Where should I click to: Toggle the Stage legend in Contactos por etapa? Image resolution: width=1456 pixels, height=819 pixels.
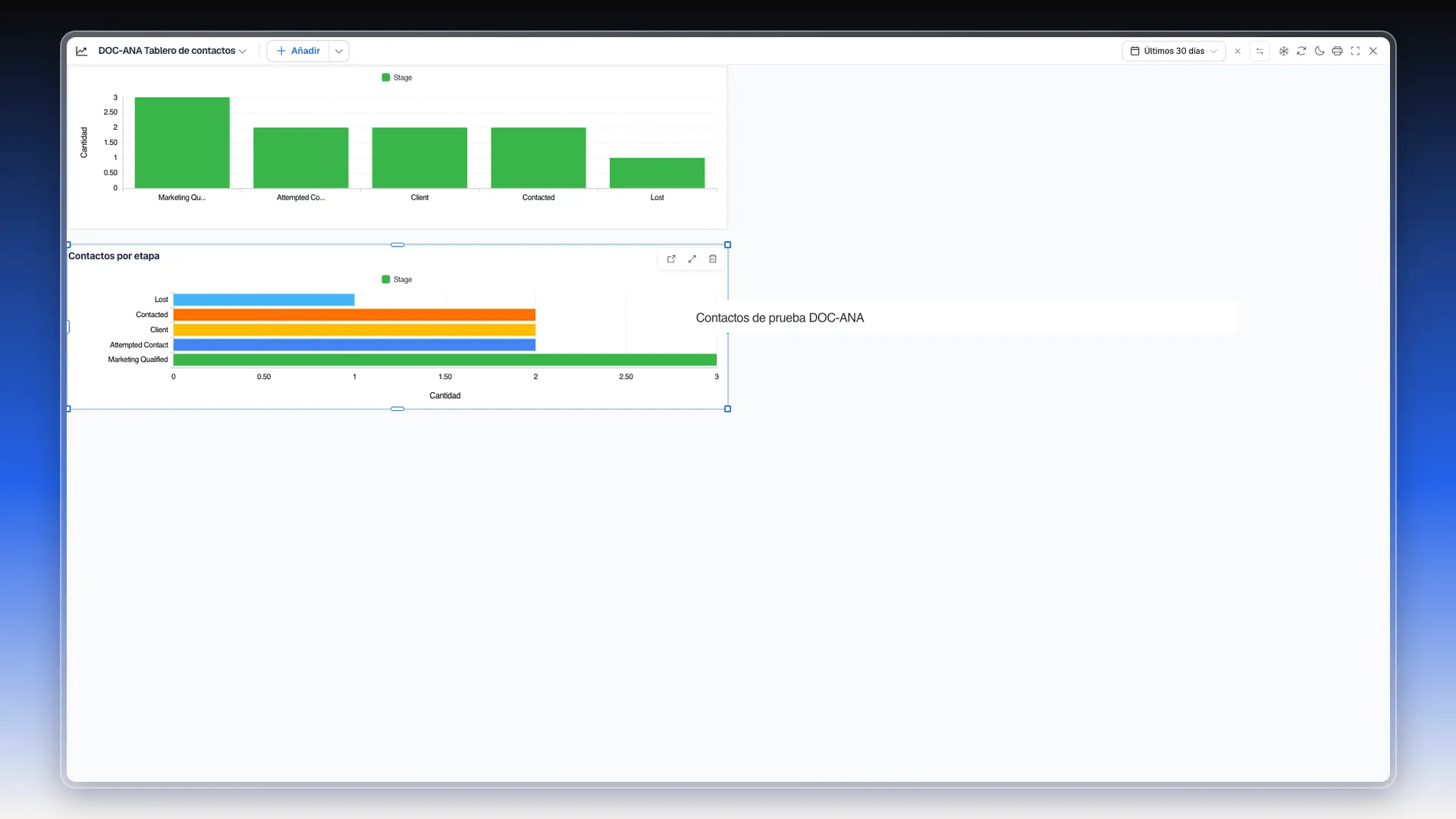click(397, 279)
